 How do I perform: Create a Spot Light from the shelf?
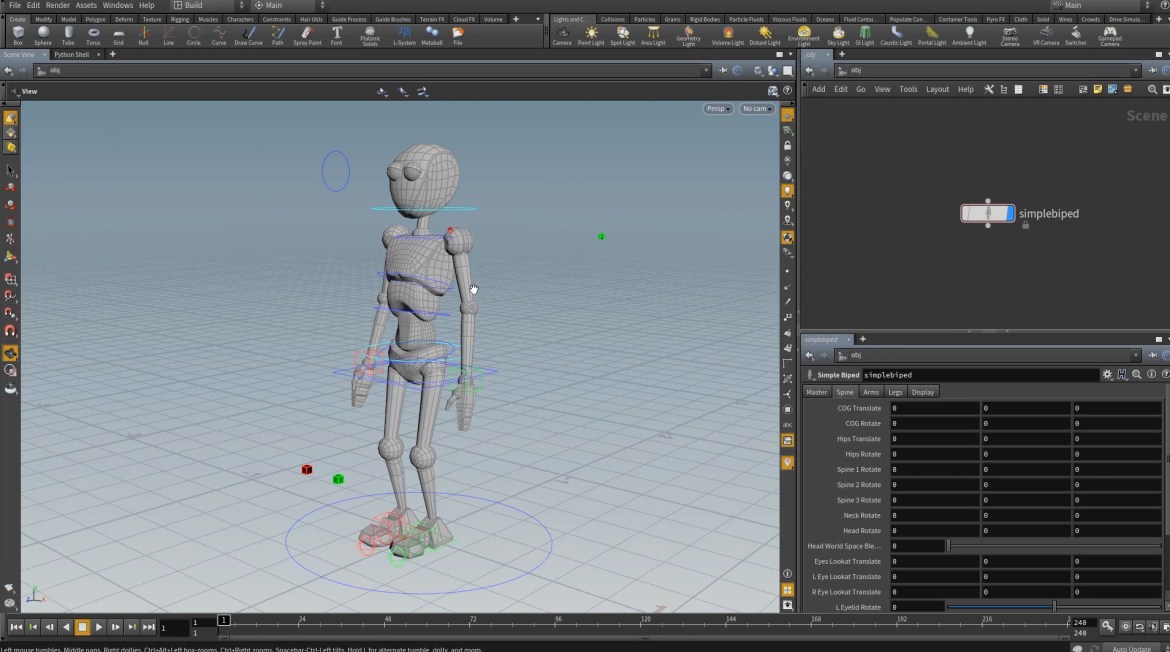tap(622, 35)
